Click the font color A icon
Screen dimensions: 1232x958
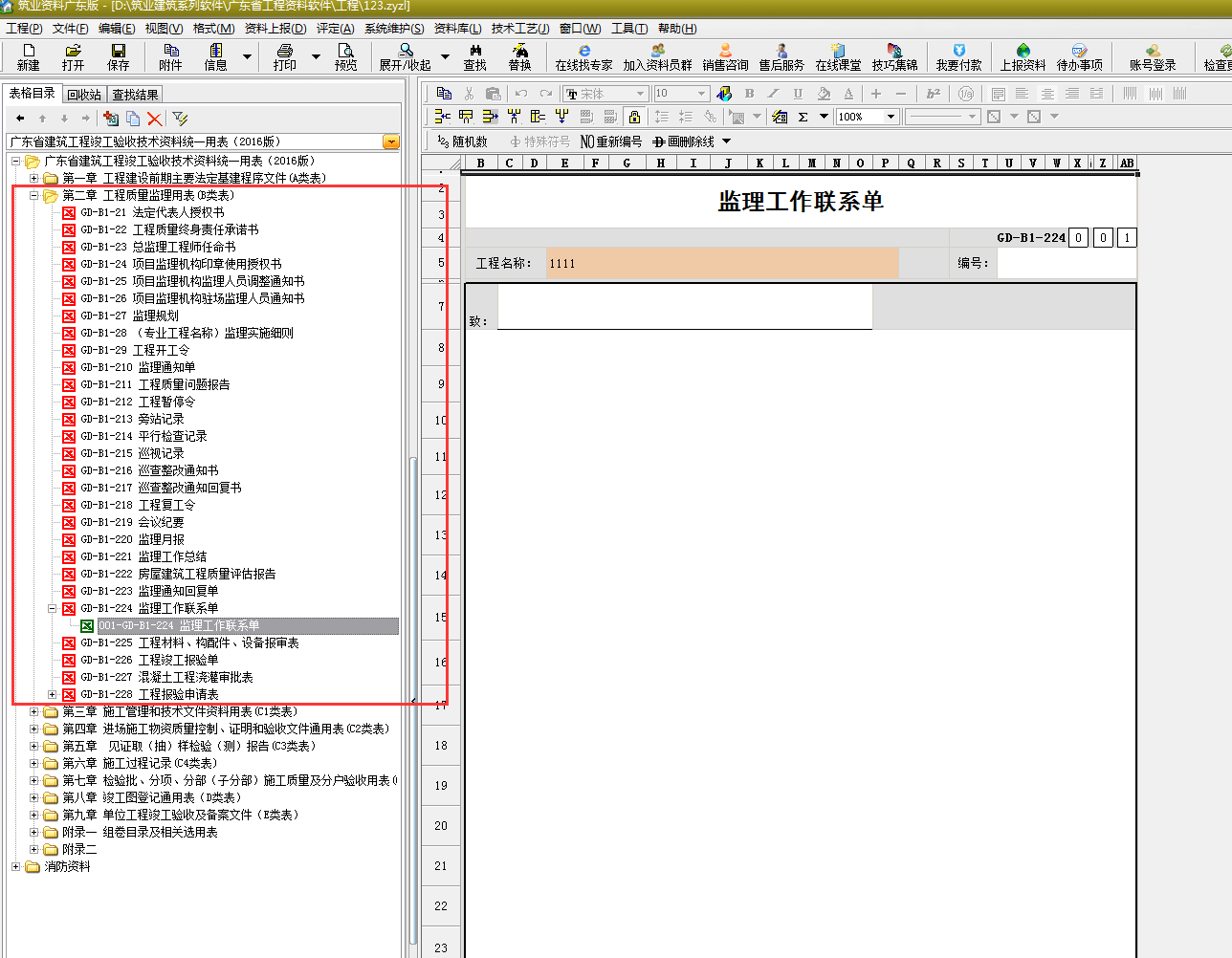848,93
